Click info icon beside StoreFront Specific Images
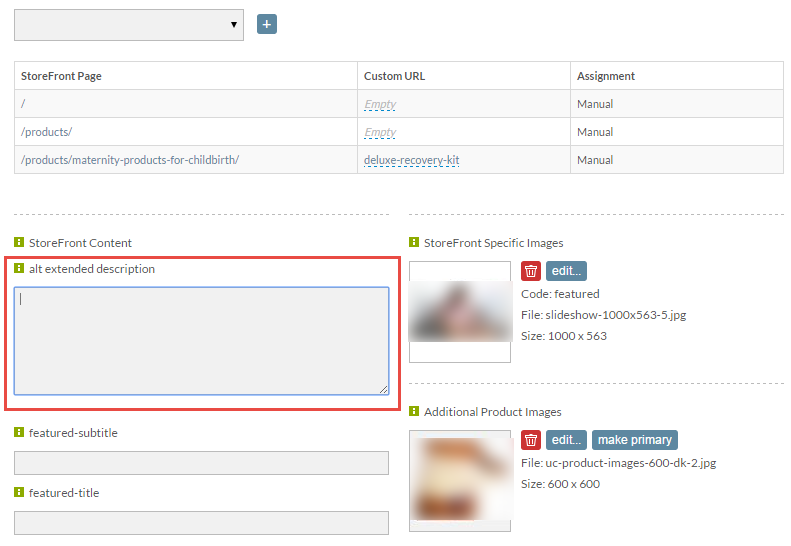The height and width of the screenshot is (546, 791). click(414, 242)
